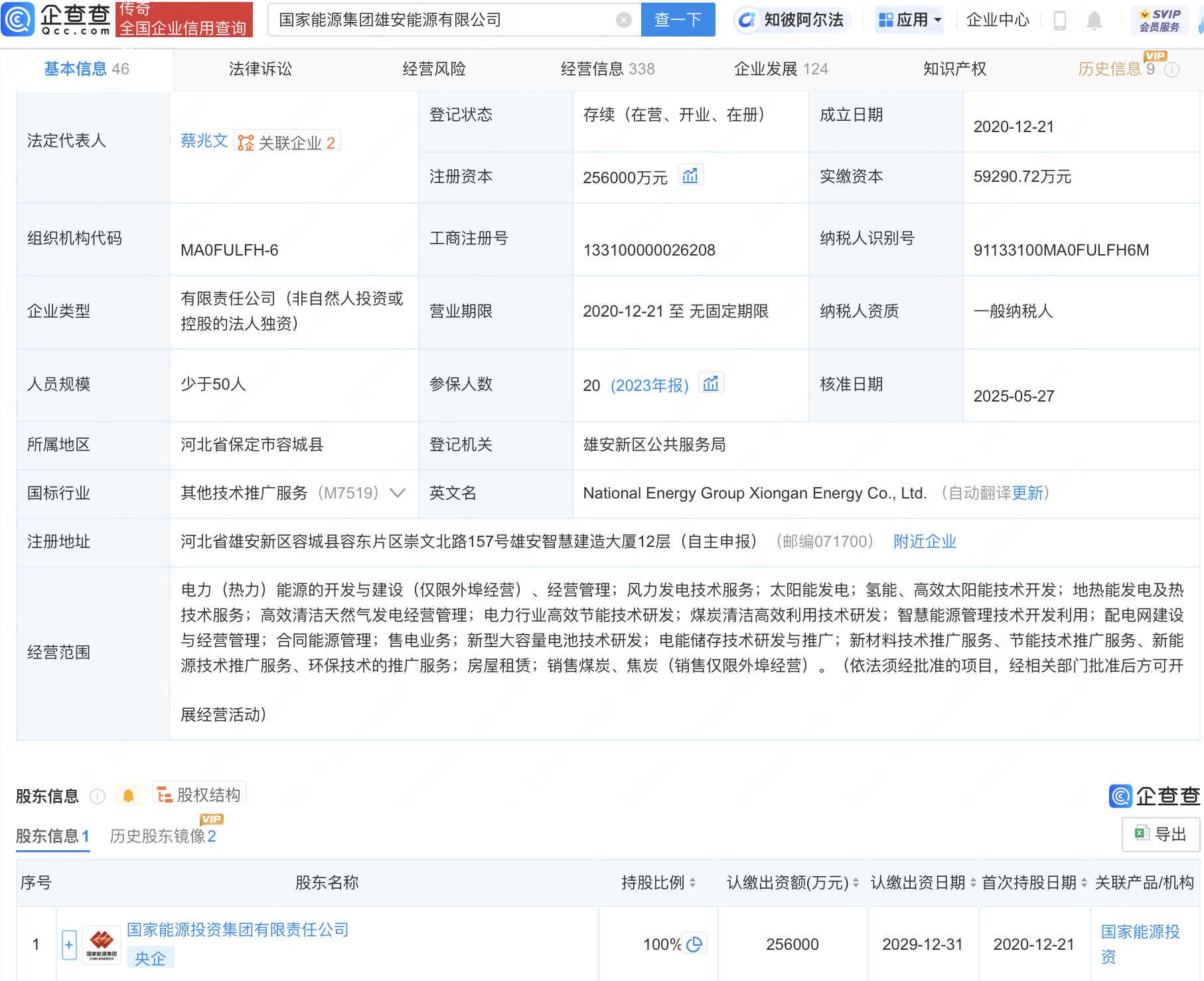This screenshot has height=981, width=1204.
Task: Click 导出 export button
Action: click(x=1161, y=834)
